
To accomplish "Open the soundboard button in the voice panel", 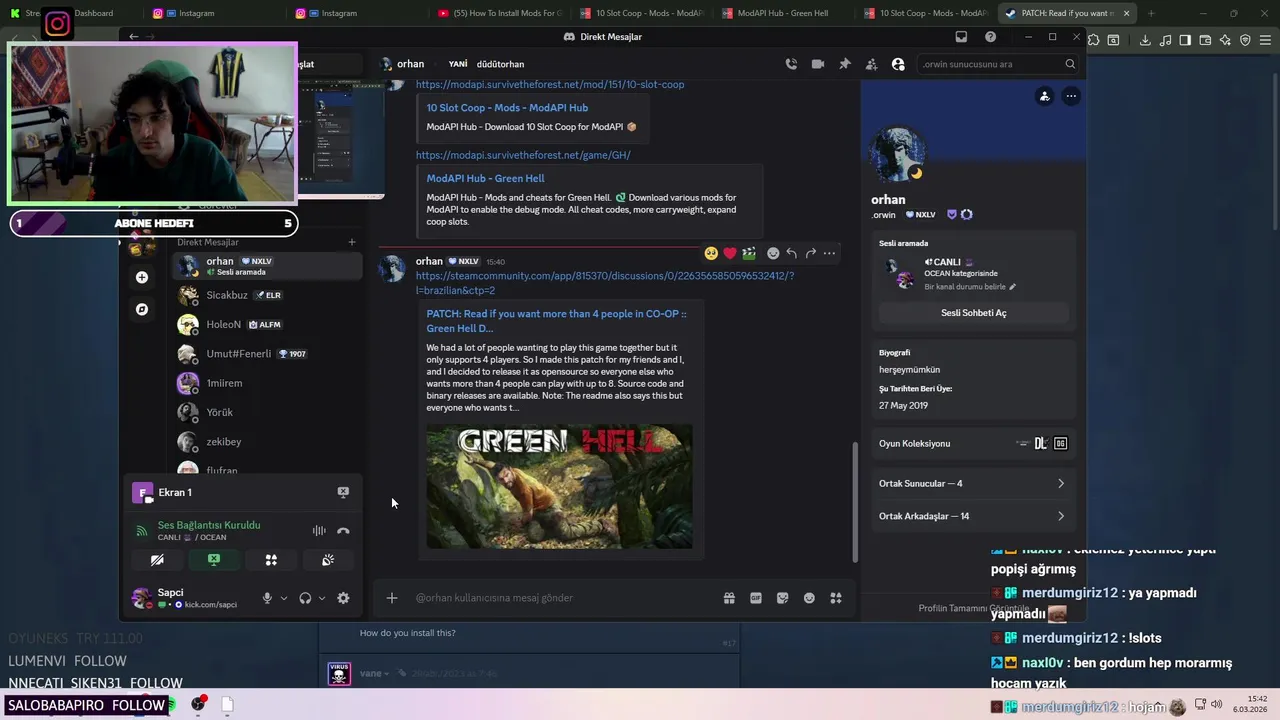I will point(328,560).
